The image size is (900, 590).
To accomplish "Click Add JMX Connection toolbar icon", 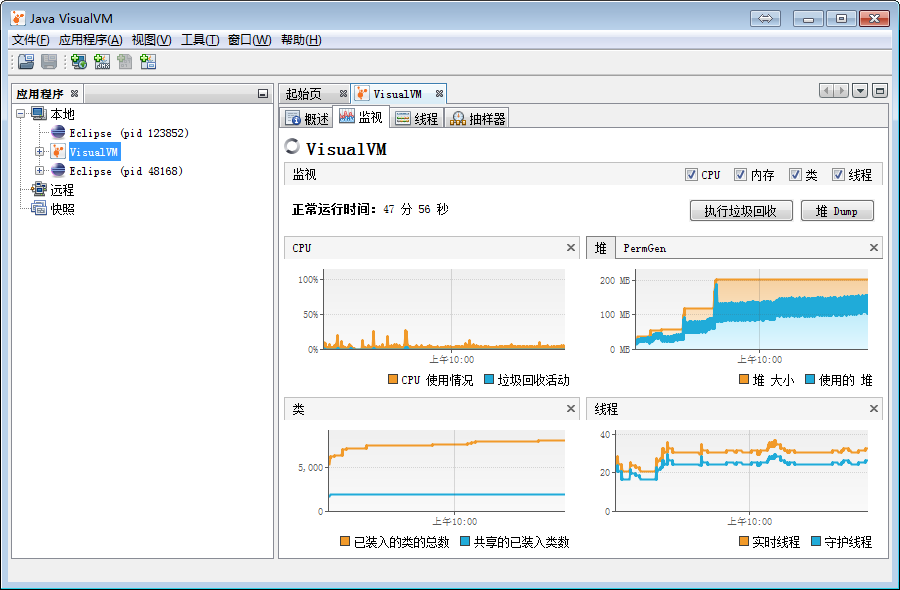I will point(102,61).
